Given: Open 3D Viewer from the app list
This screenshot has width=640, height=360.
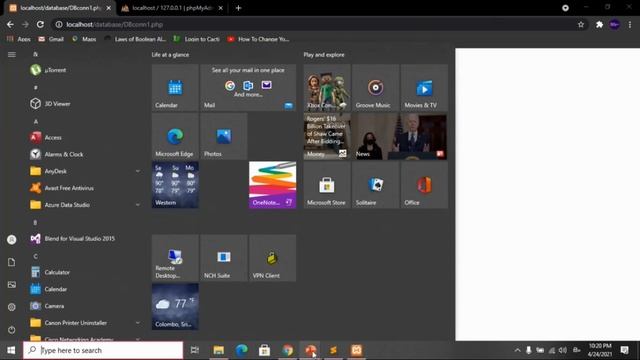Looking at the screenshot, I should [x=84, y=104].
